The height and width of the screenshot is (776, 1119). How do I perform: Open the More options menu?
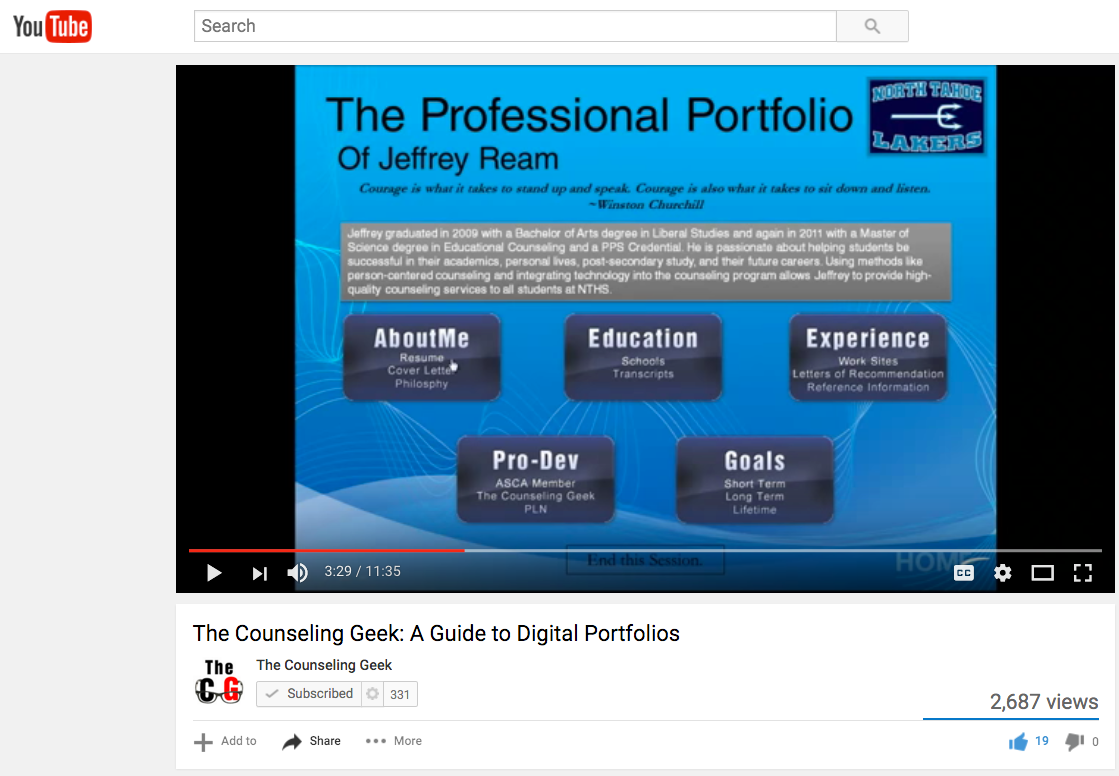coord(394,741)
